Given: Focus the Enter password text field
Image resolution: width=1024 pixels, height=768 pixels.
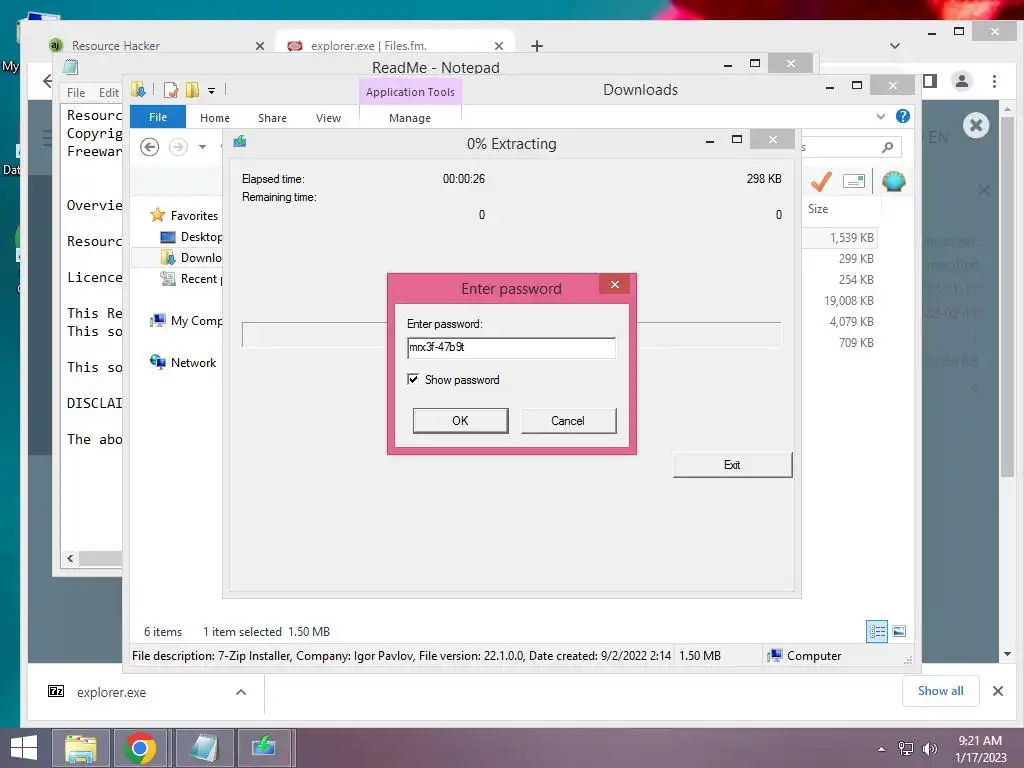Looking at the screenshot, I should [x=511, y=347].
